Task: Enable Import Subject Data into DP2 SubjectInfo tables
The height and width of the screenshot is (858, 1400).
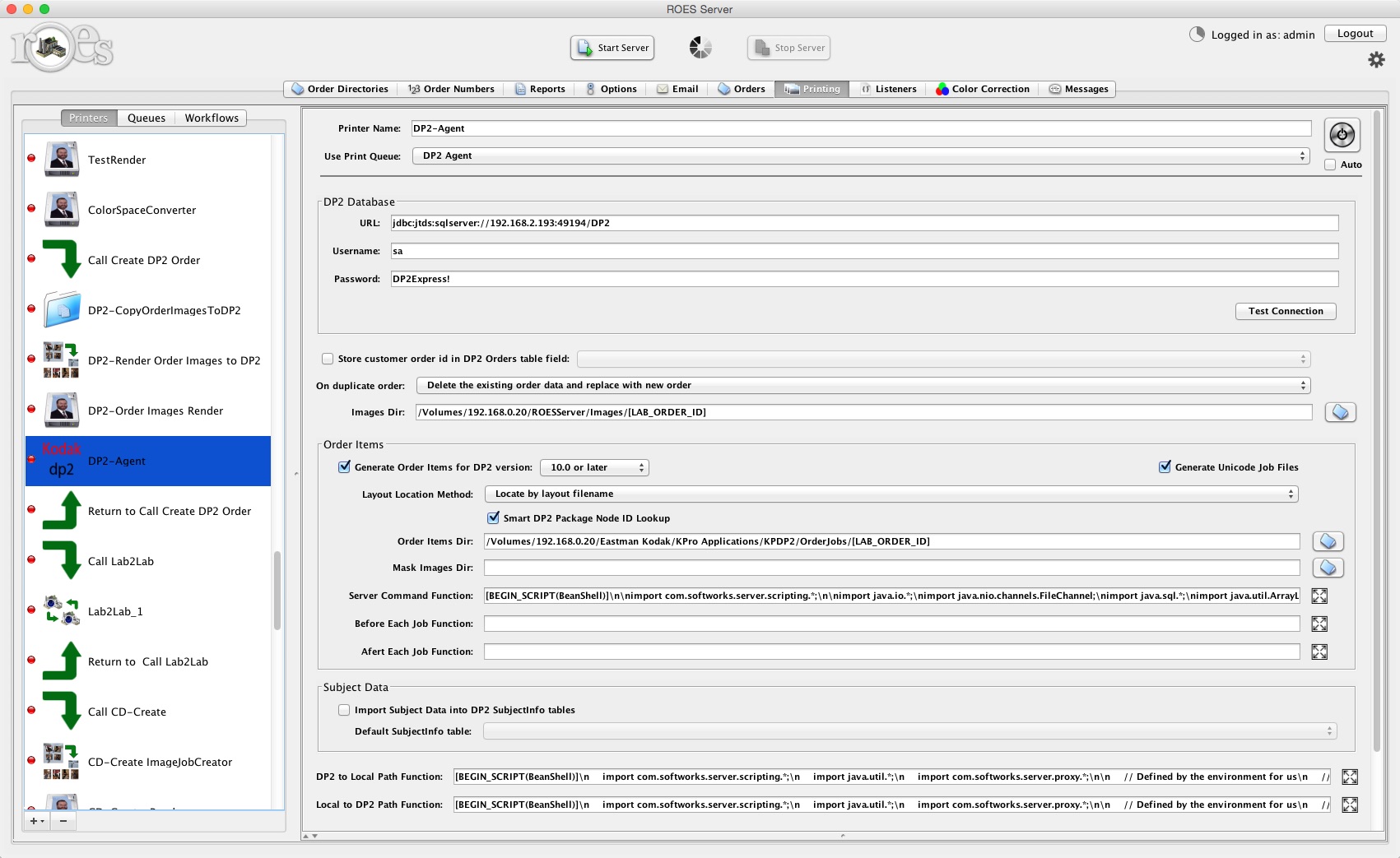Action: click(343, 709)
